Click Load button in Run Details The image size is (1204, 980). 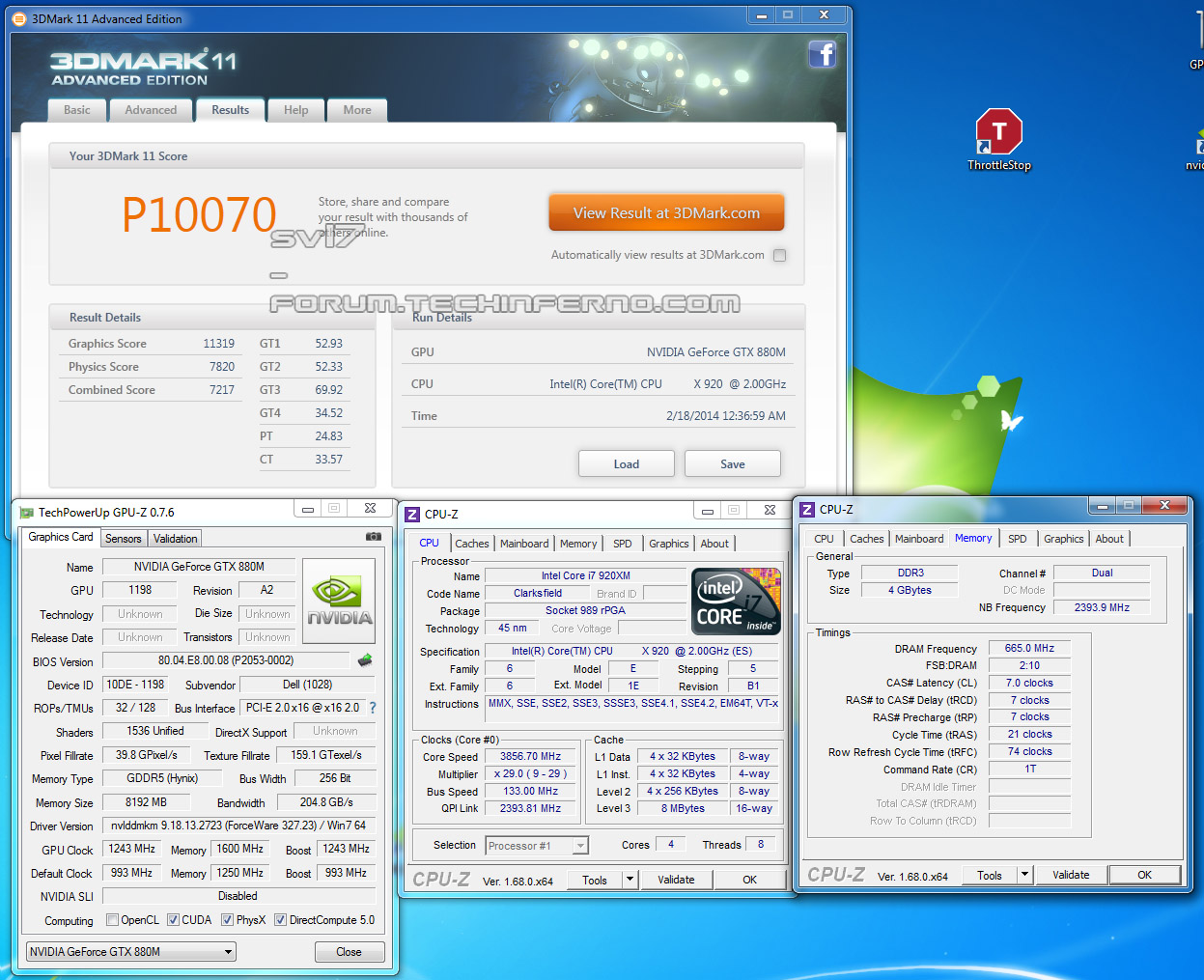pyautogui.click(x=627, y=464)
